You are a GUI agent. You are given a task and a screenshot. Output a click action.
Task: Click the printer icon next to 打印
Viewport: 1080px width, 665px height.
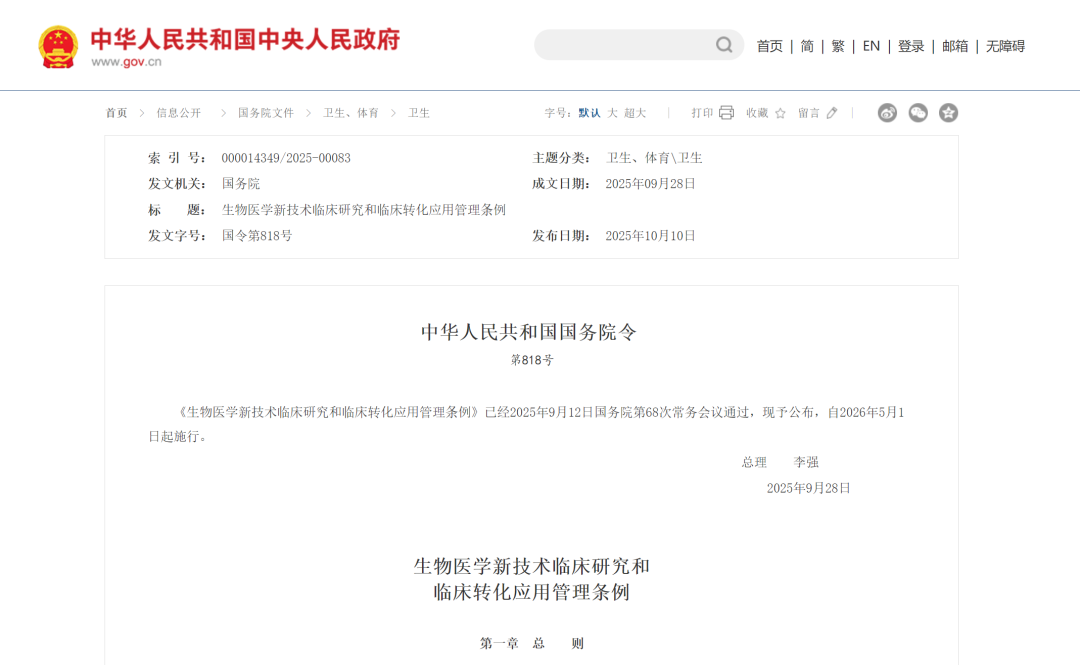pos(726,113)
